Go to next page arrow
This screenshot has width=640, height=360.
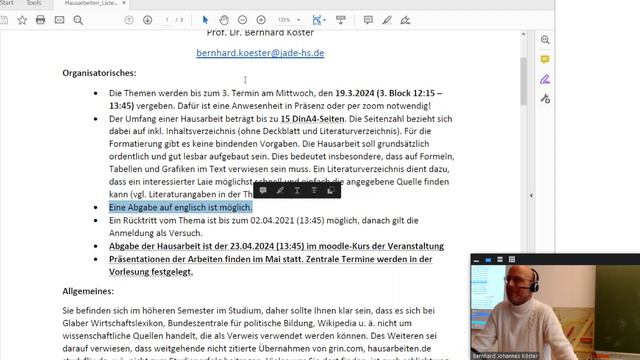click(x=147, y=20)
